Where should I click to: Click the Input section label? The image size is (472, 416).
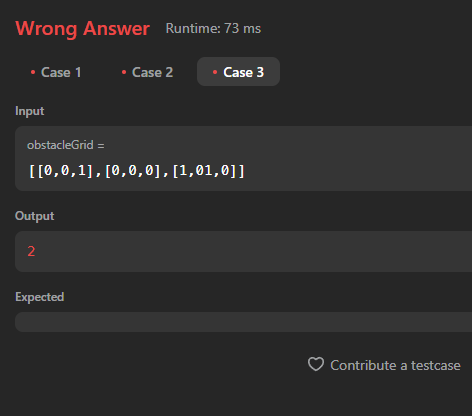coord(30,111)
